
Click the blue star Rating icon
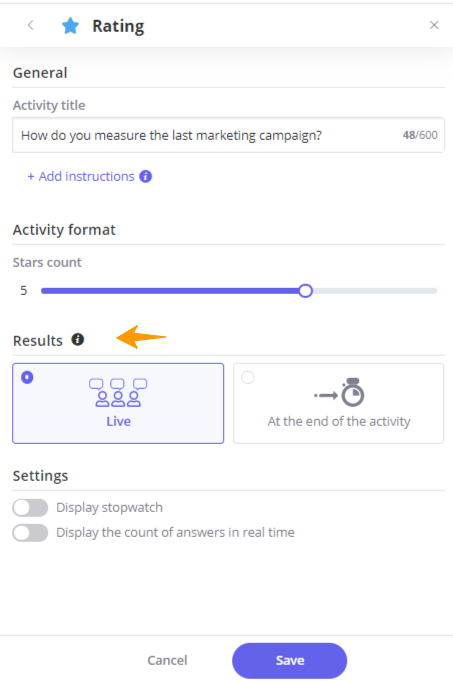point(70,26)
